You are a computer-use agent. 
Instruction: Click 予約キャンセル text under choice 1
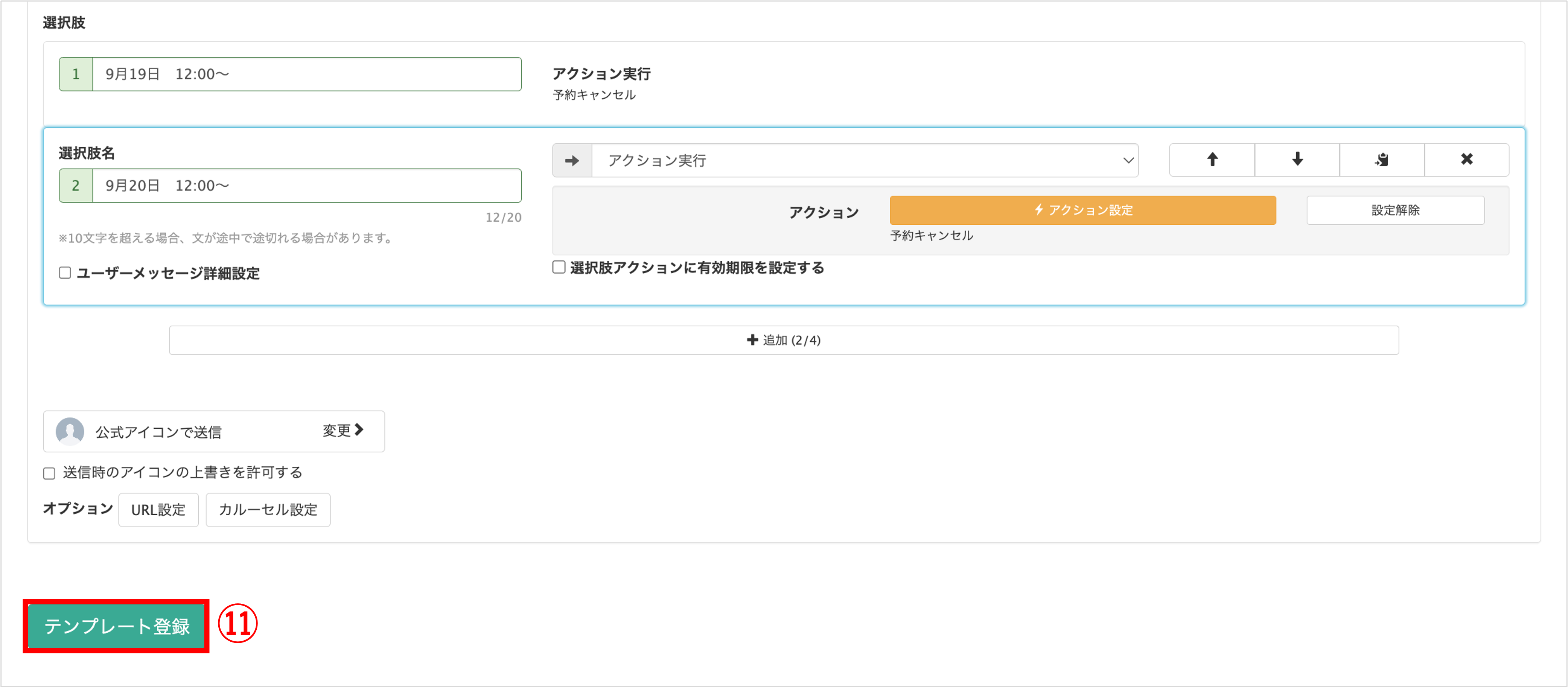pos(594,95)
